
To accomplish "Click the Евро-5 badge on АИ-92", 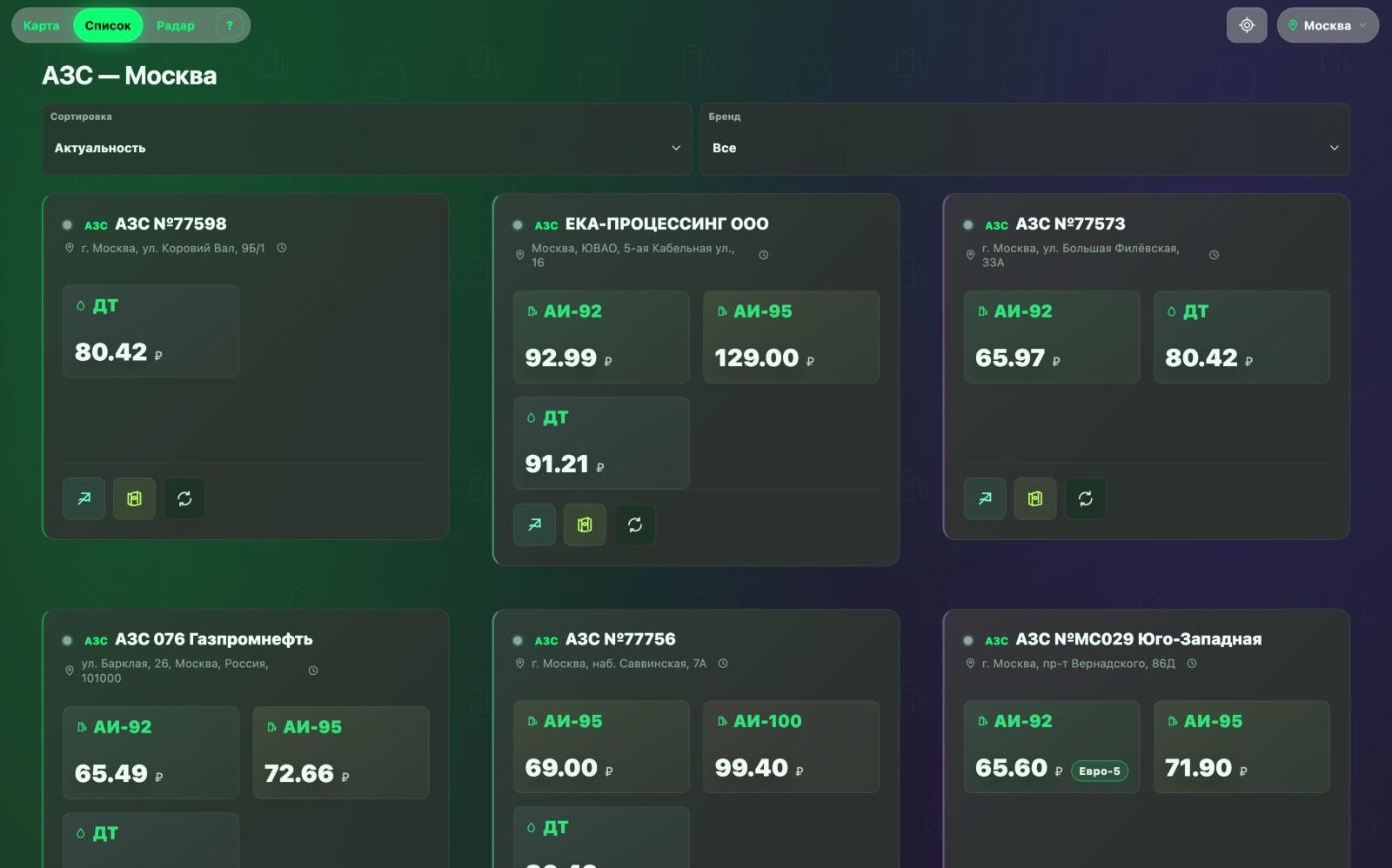I will pyautogui.click(x=1100, y=771).
